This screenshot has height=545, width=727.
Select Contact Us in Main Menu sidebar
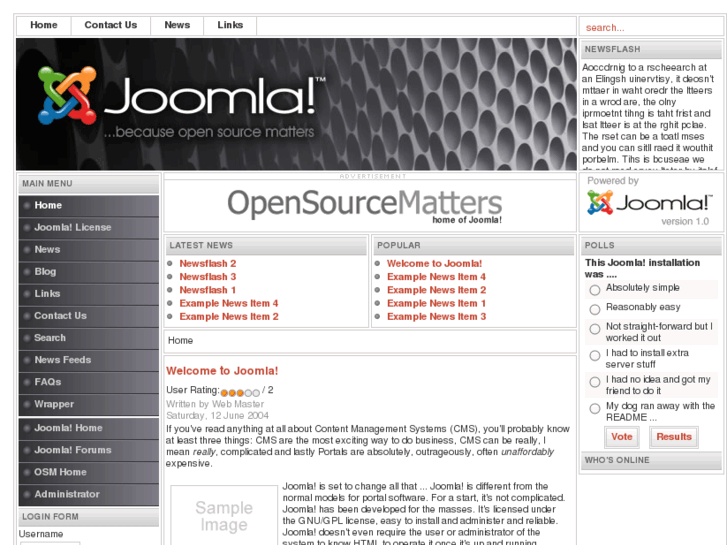coord(89,316)
